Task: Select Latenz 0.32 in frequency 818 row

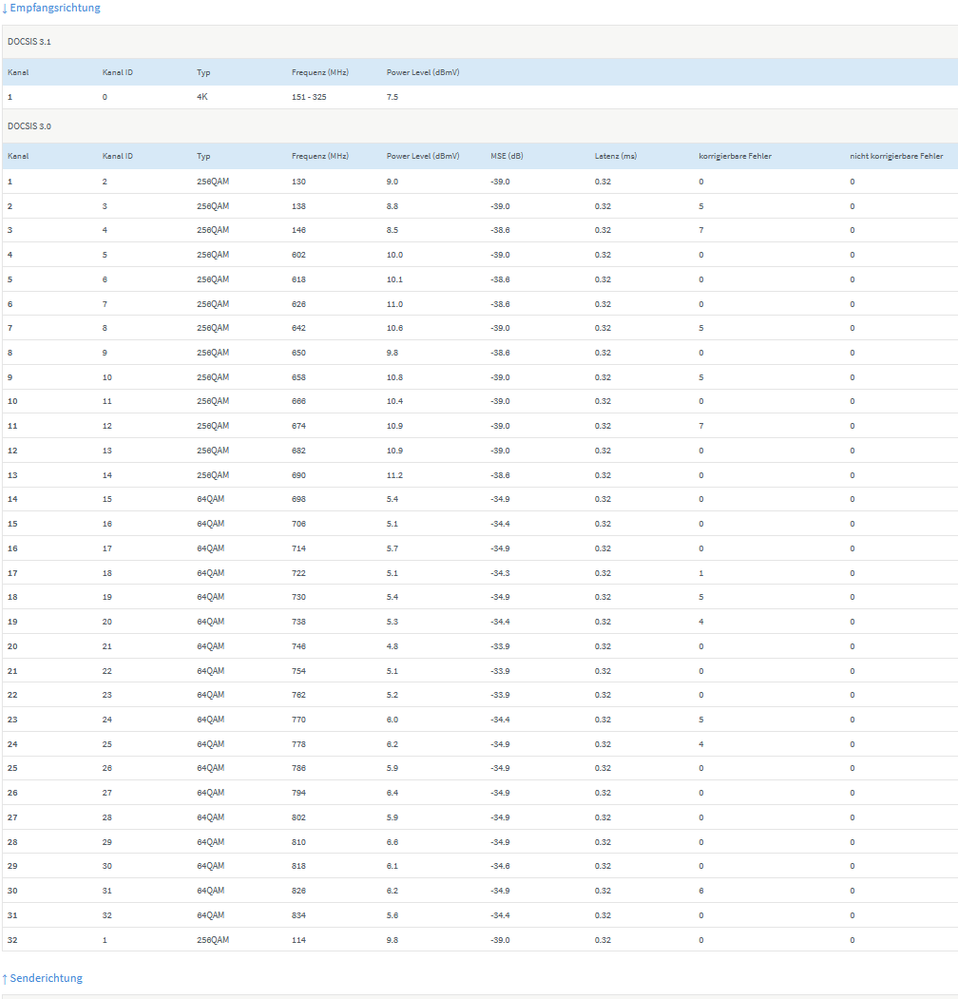Action: coord(603,866)
